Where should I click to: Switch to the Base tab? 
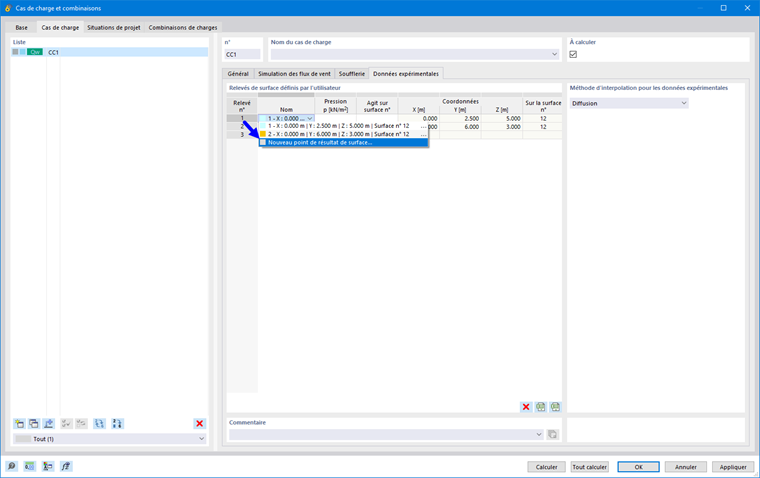pos(21,28)
